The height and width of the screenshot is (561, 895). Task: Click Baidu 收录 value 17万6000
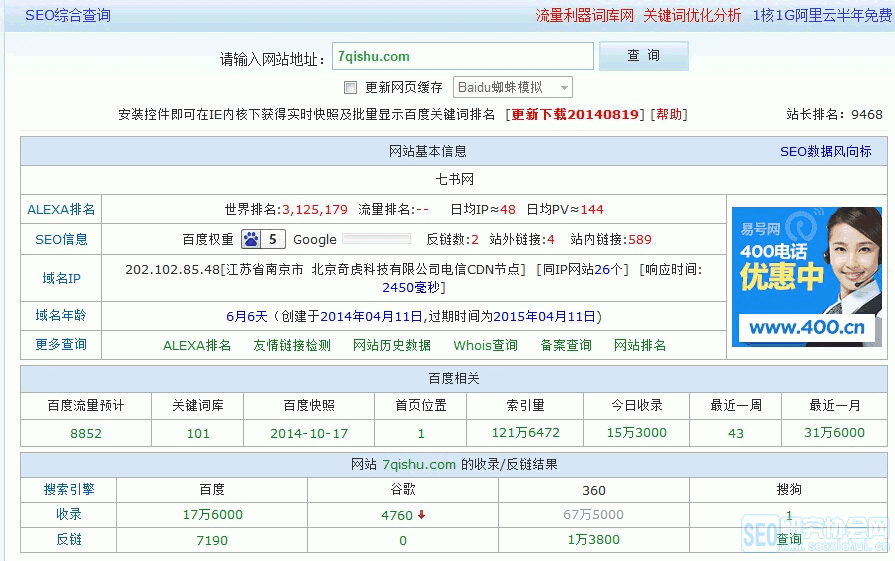click(212, 515)
